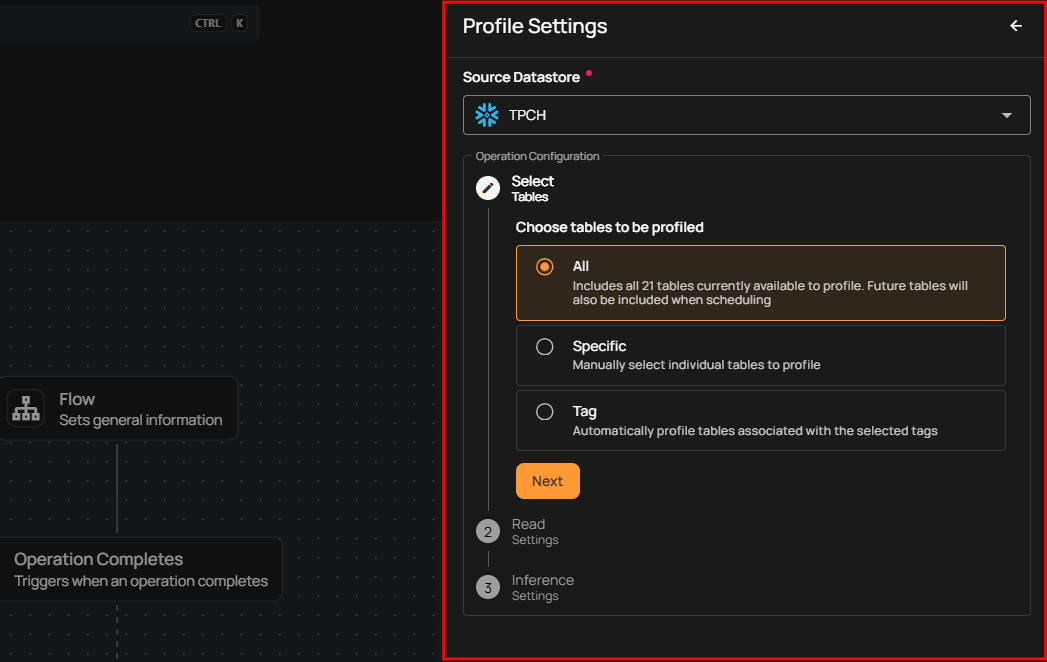Image resolution: width=1047 pixels, height=662 pixels.
Task: Select the Operation Completes trigger node
Action: pyautogui.click(x=140, y=569)
